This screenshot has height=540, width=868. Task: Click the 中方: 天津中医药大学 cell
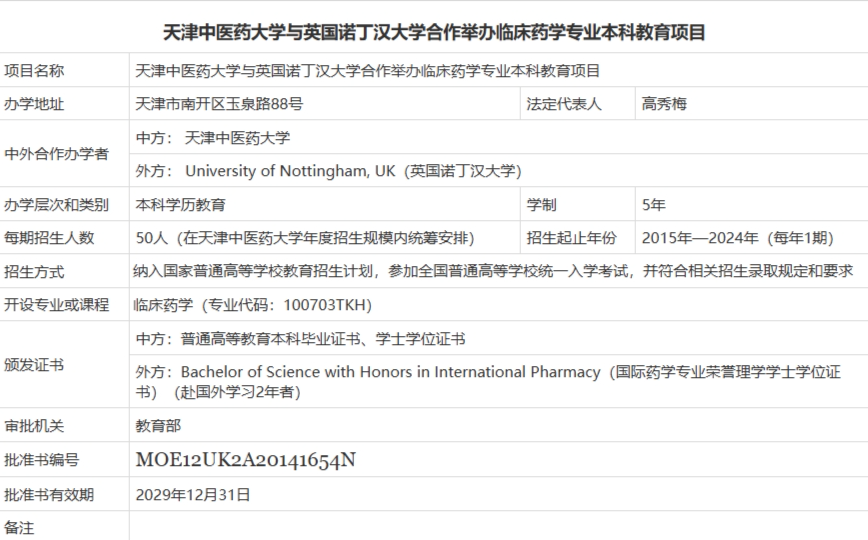pyautogui.click(x=213, y=137)
